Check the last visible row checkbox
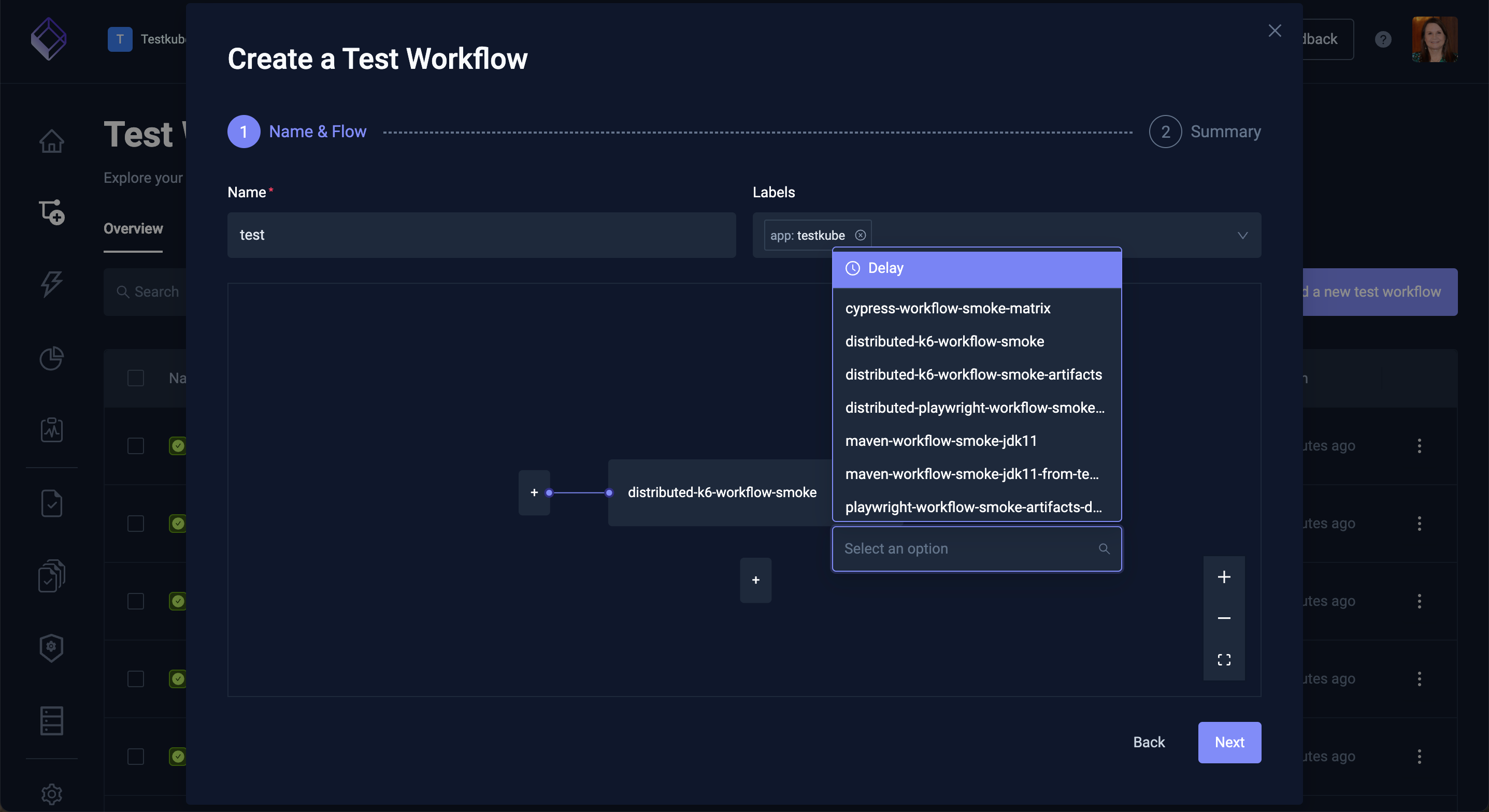This screenshot has width=1489, height=812. pyautogui.click(x=135, y=757)
